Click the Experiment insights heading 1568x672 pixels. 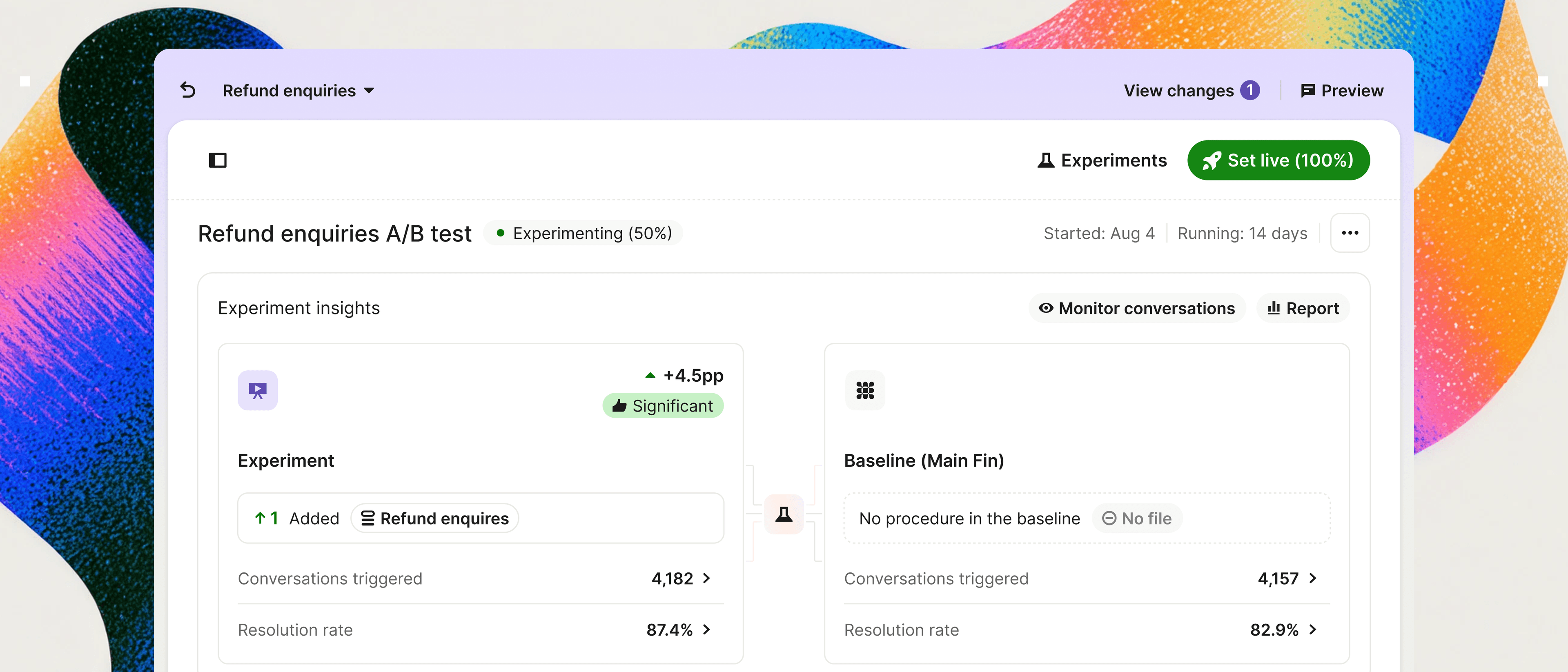point(299,308)
